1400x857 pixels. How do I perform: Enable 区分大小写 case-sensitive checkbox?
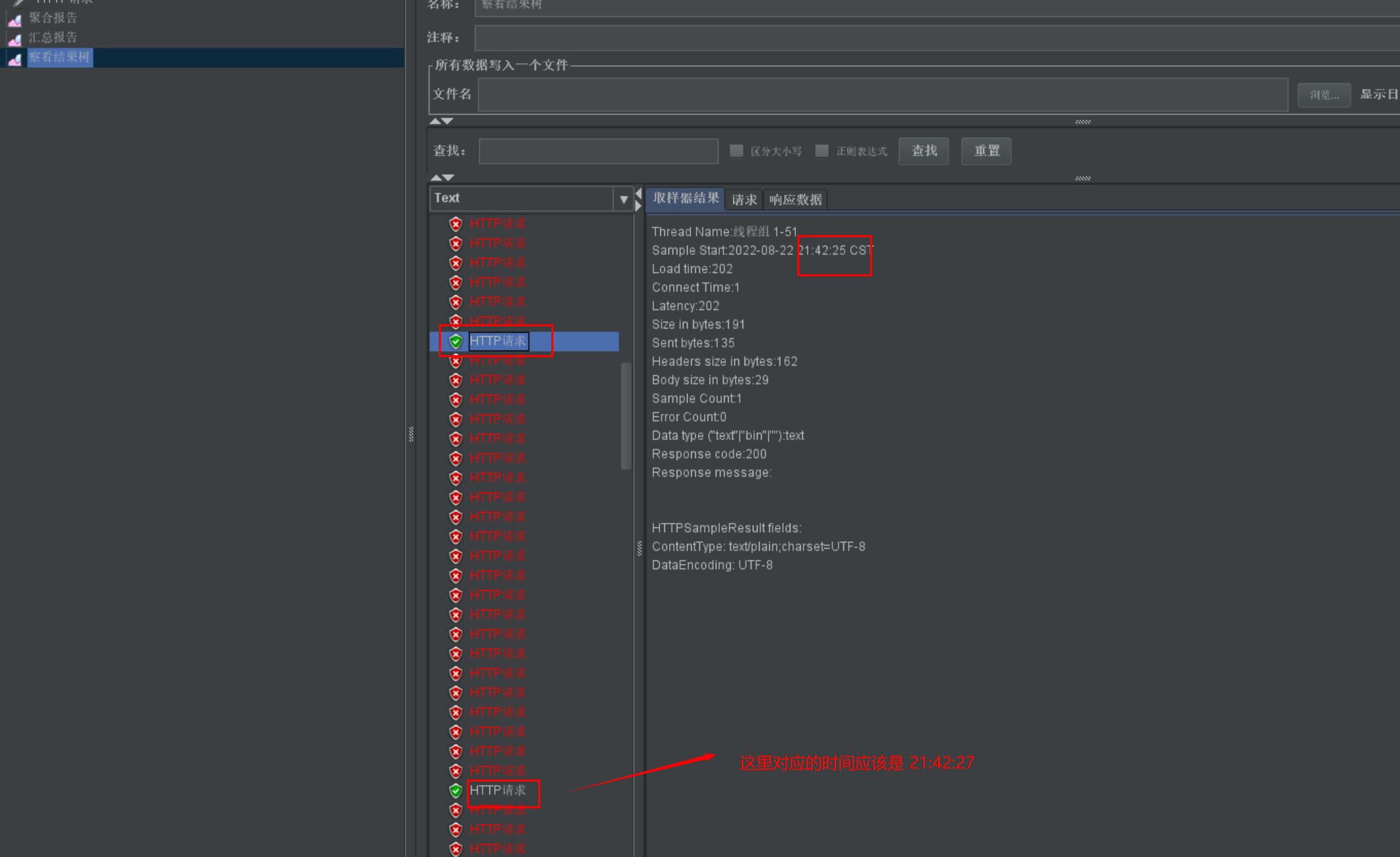(x=736, y=151)
